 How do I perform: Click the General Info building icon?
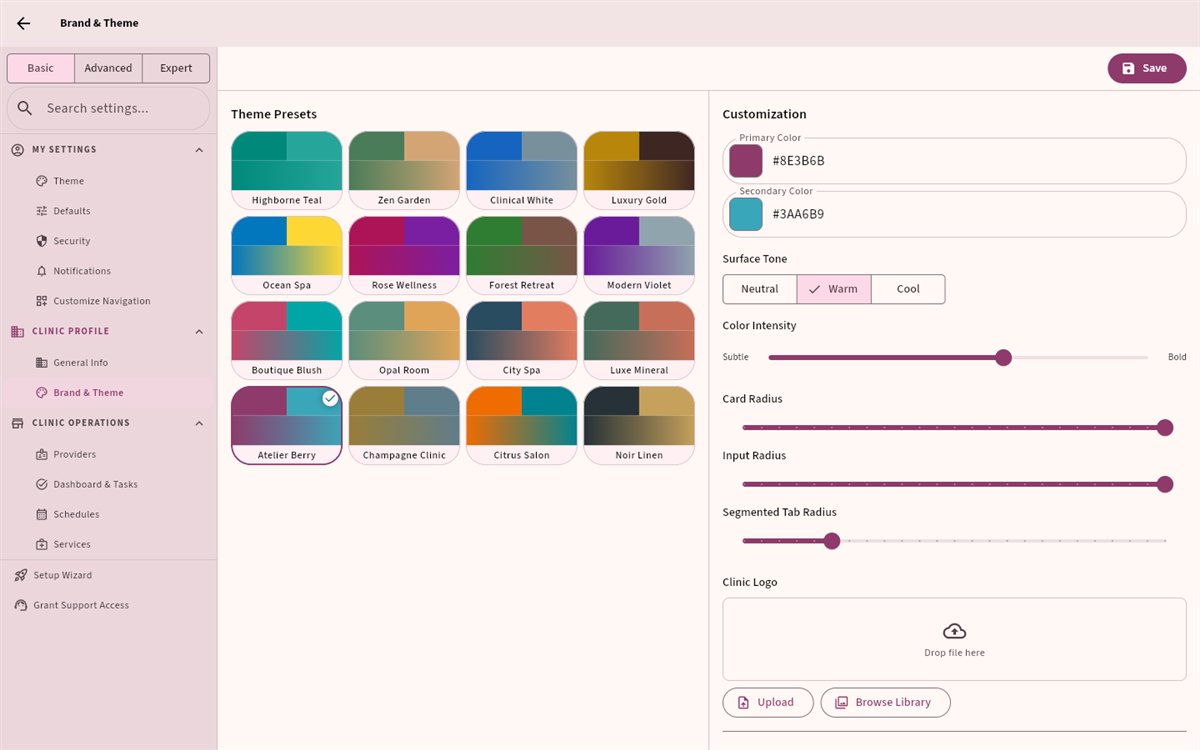coord(42,363)
